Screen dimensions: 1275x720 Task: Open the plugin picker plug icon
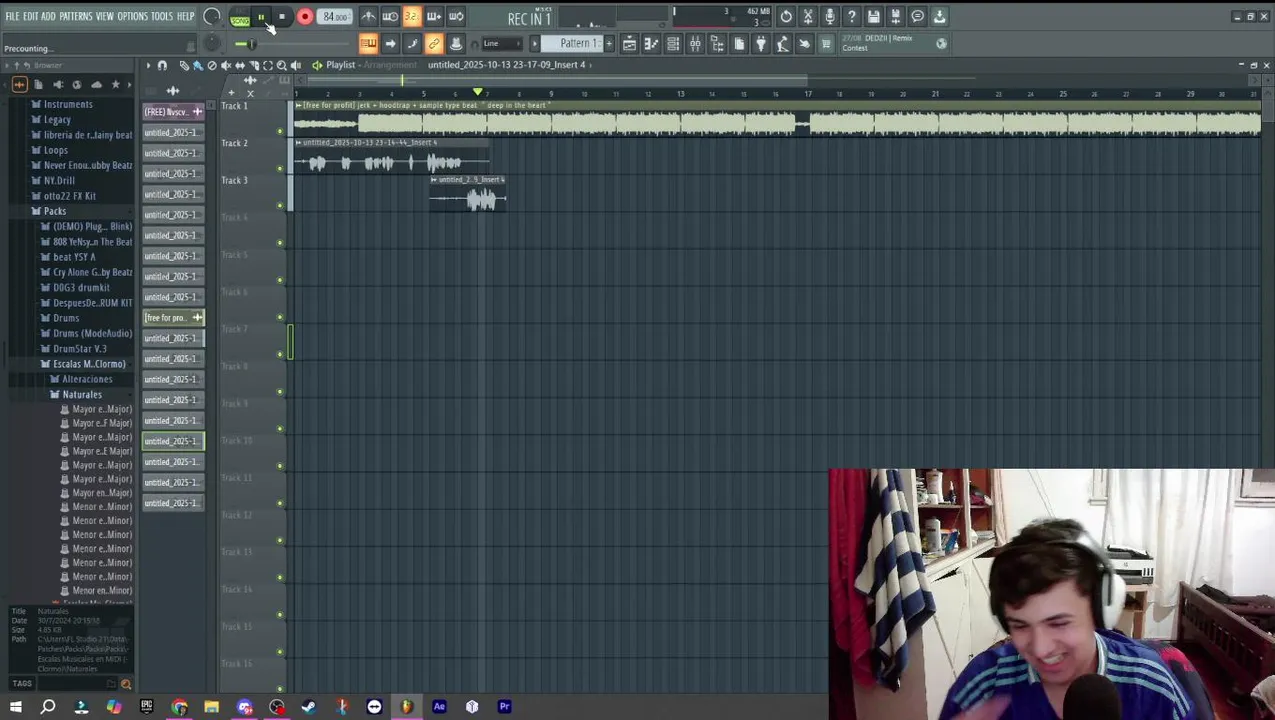pos(761,44)
